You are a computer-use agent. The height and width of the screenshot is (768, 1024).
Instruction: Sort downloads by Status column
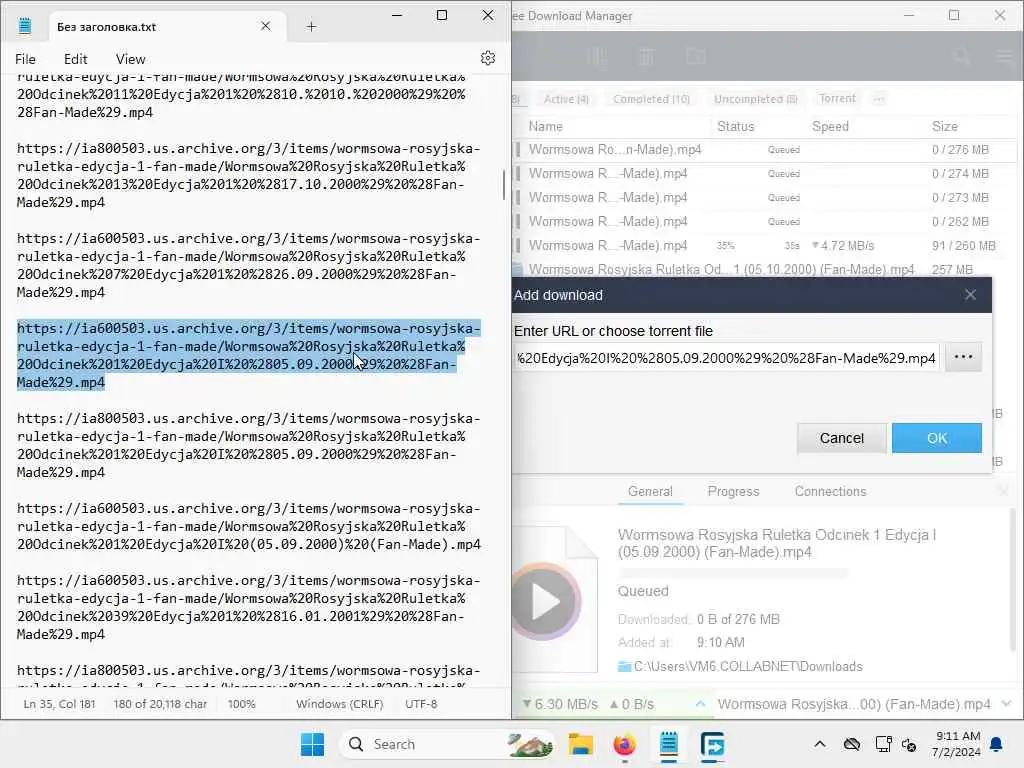tap(735, 126)
